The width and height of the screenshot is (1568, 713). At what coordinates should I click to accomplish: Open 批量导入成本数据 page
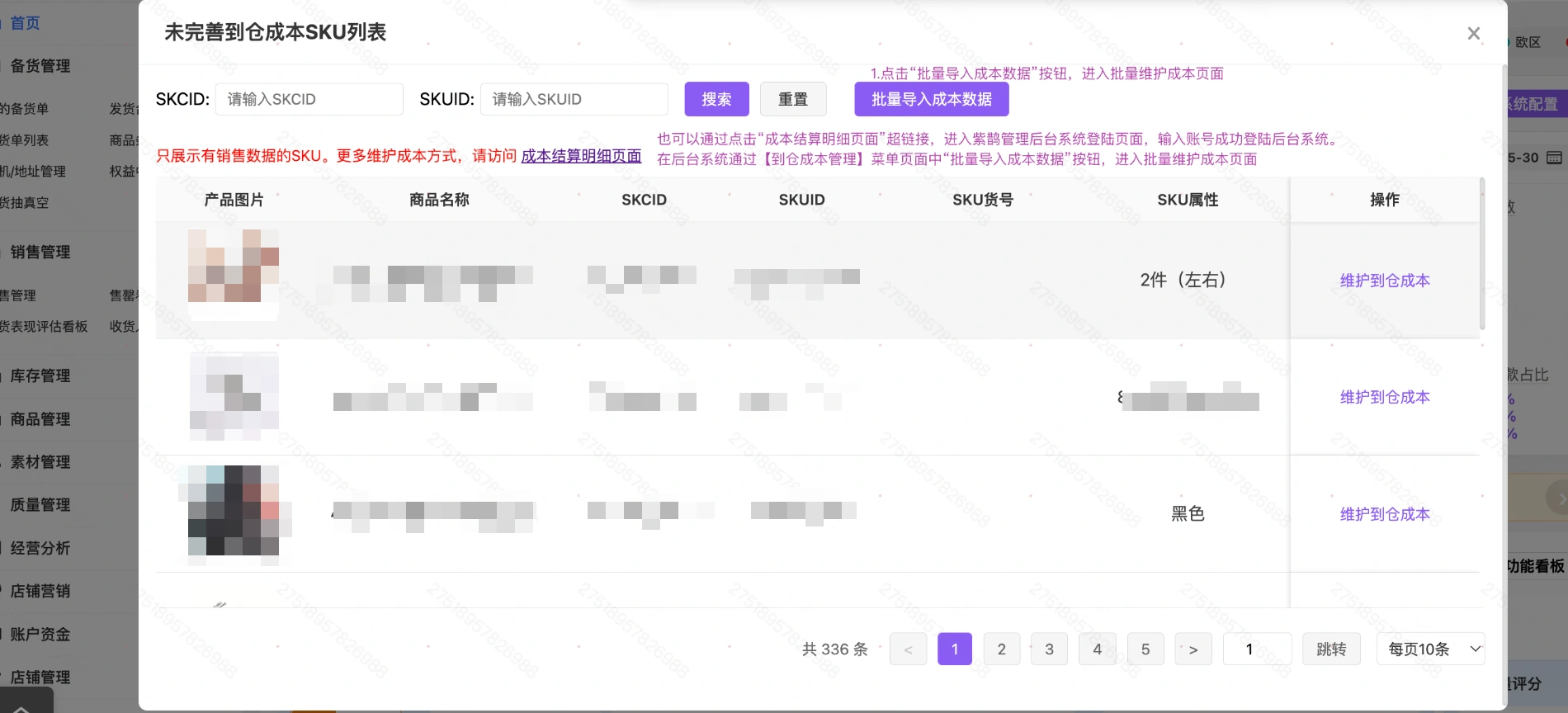tap(932, 99)
